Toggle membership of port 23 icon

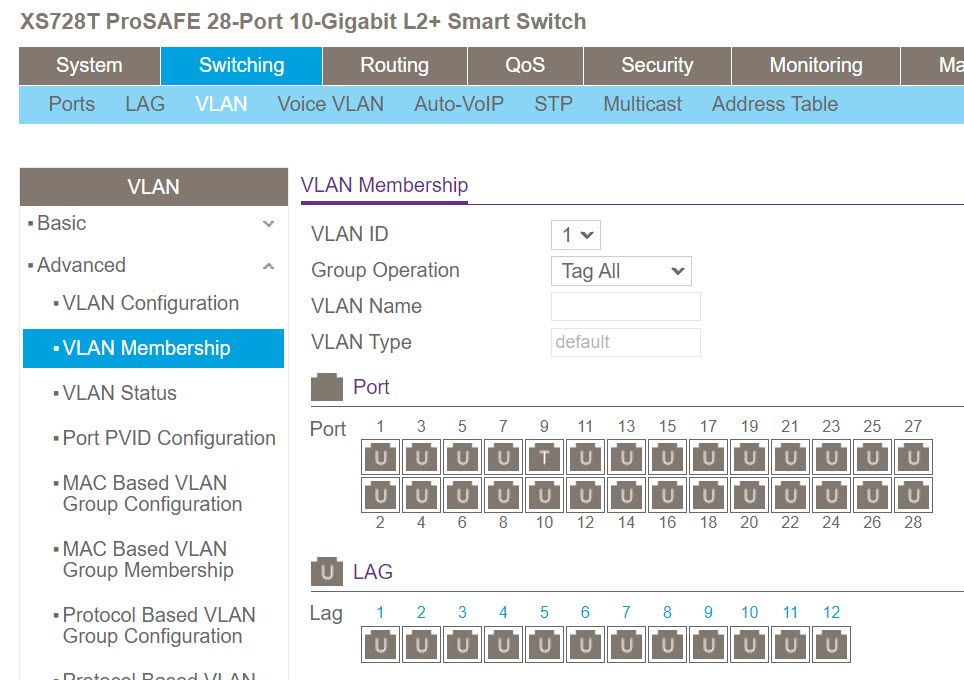[831, 457]
